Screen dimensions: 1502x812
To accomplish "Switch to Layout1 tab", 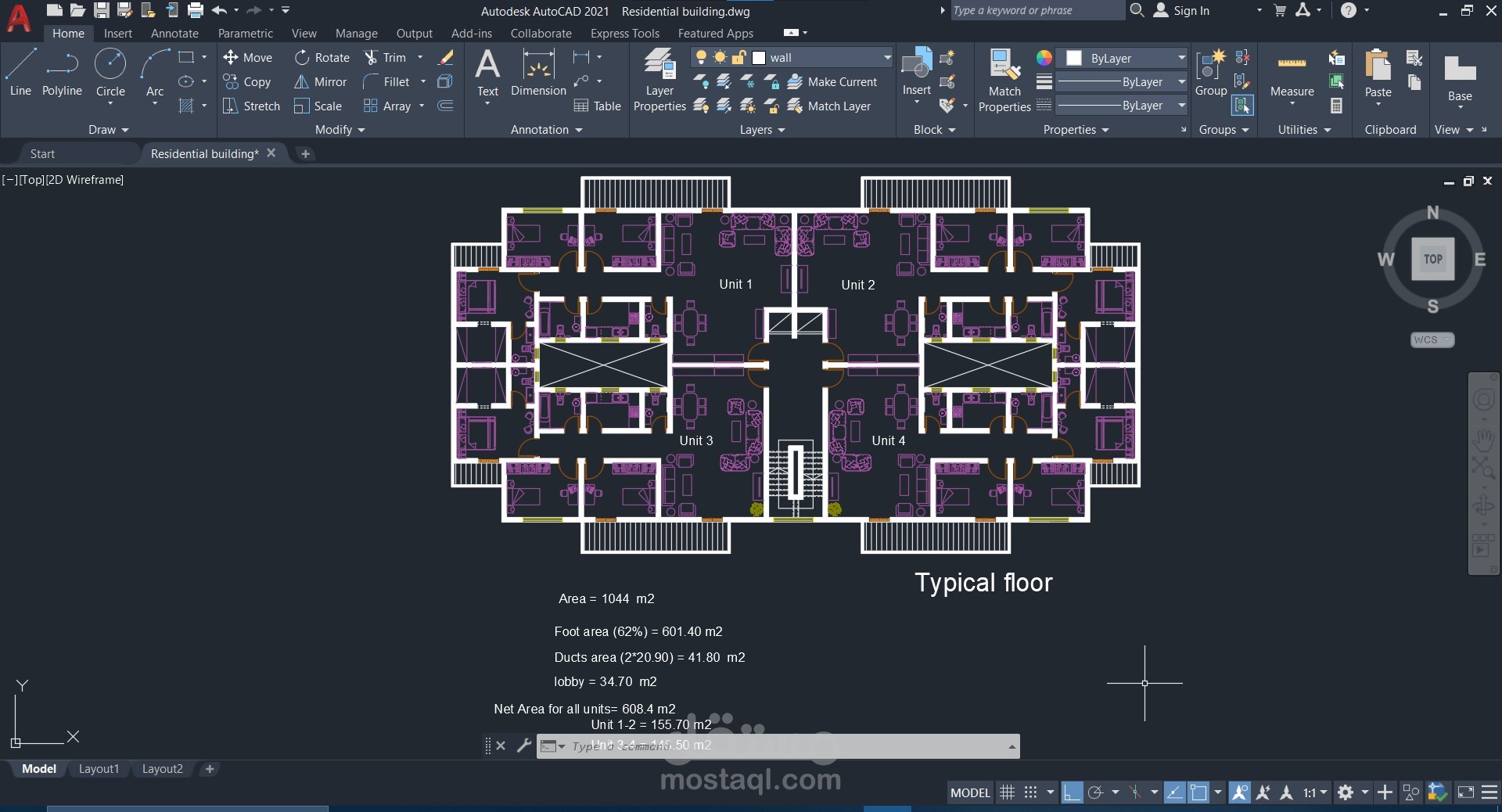I will point(99,769).
